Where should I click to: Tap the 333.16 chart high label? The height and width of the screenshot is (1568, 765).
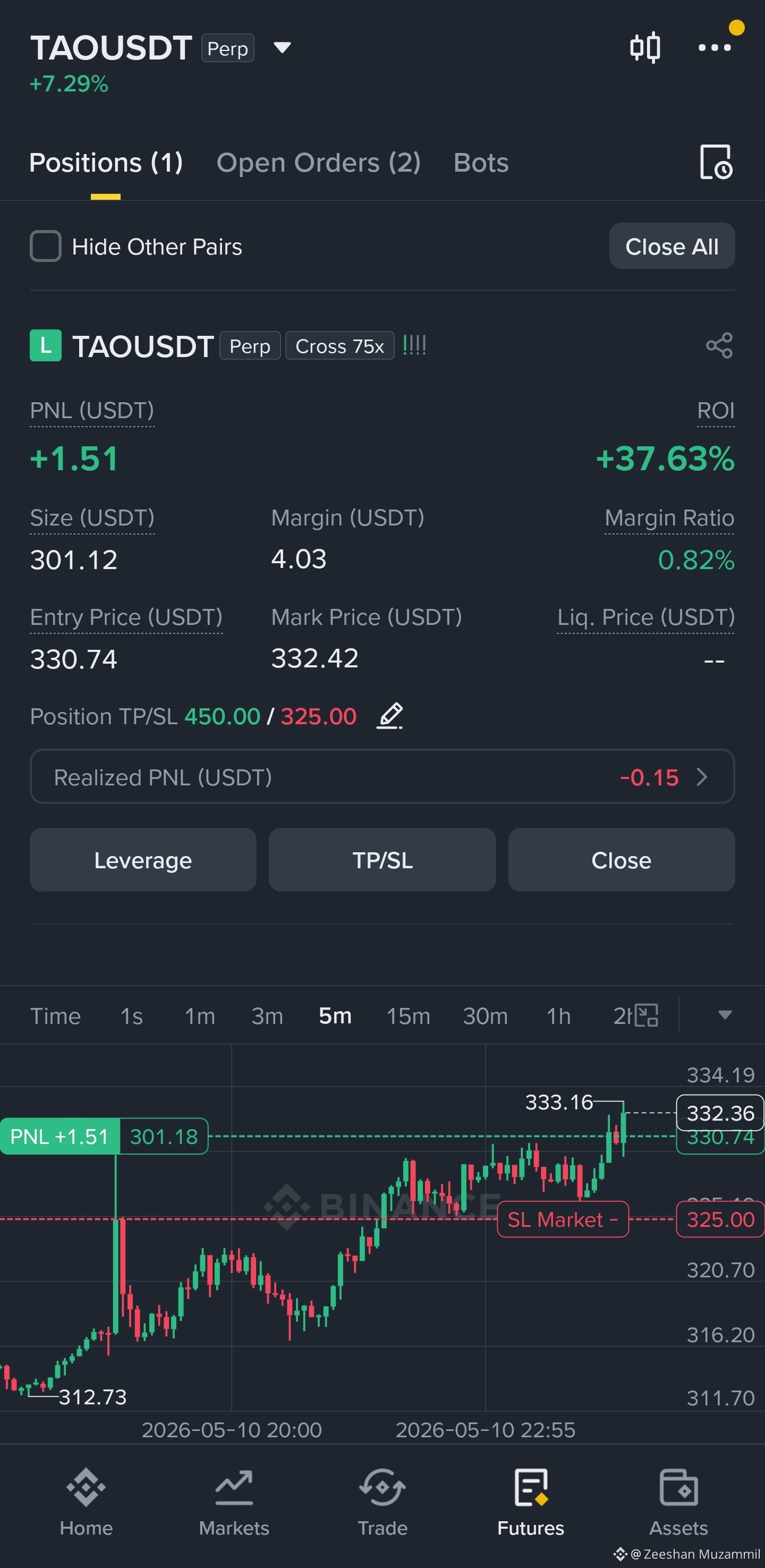[x=559, y=1101]
